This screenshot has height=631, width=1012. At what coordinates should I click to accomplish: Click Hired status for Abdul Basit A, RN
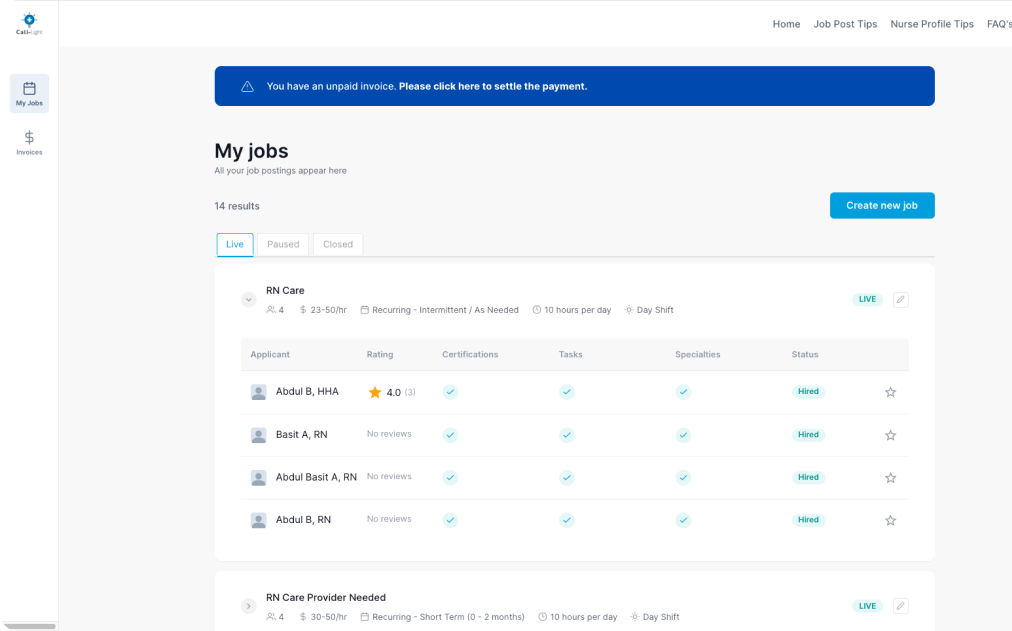tap(808, 477)
